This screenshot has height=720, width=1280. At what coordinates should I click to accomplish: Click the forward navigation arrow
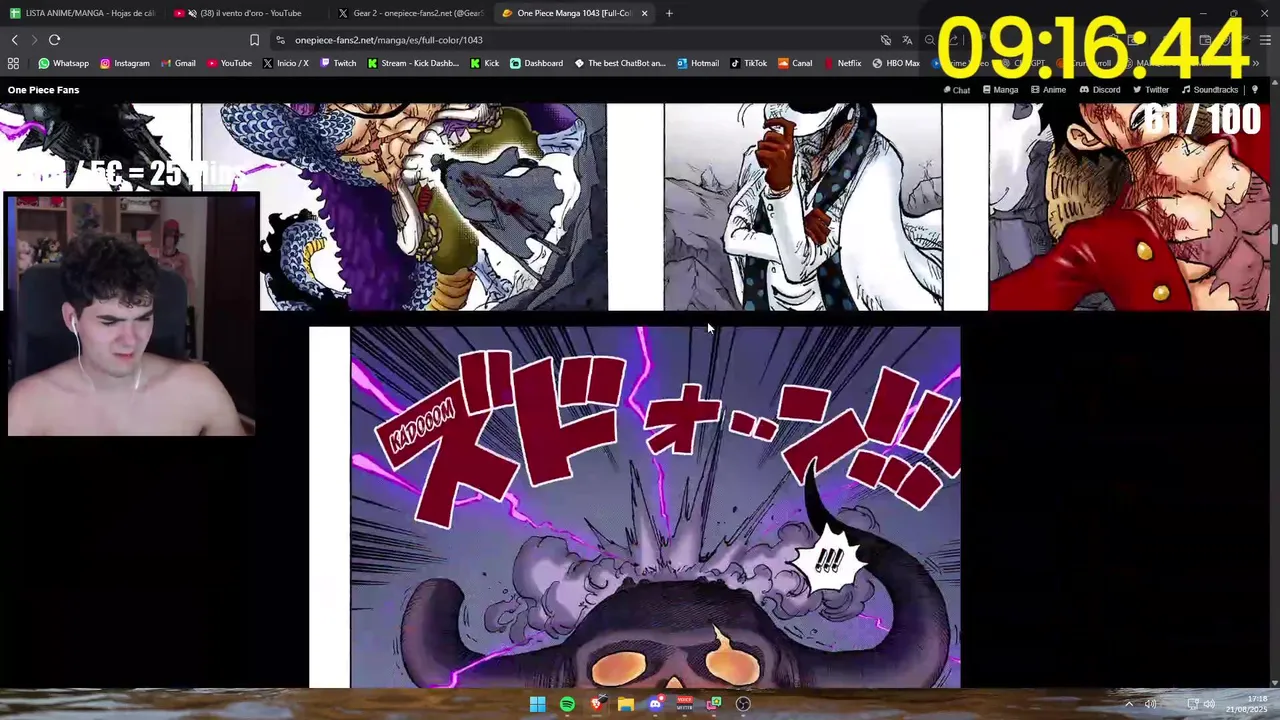34,40
